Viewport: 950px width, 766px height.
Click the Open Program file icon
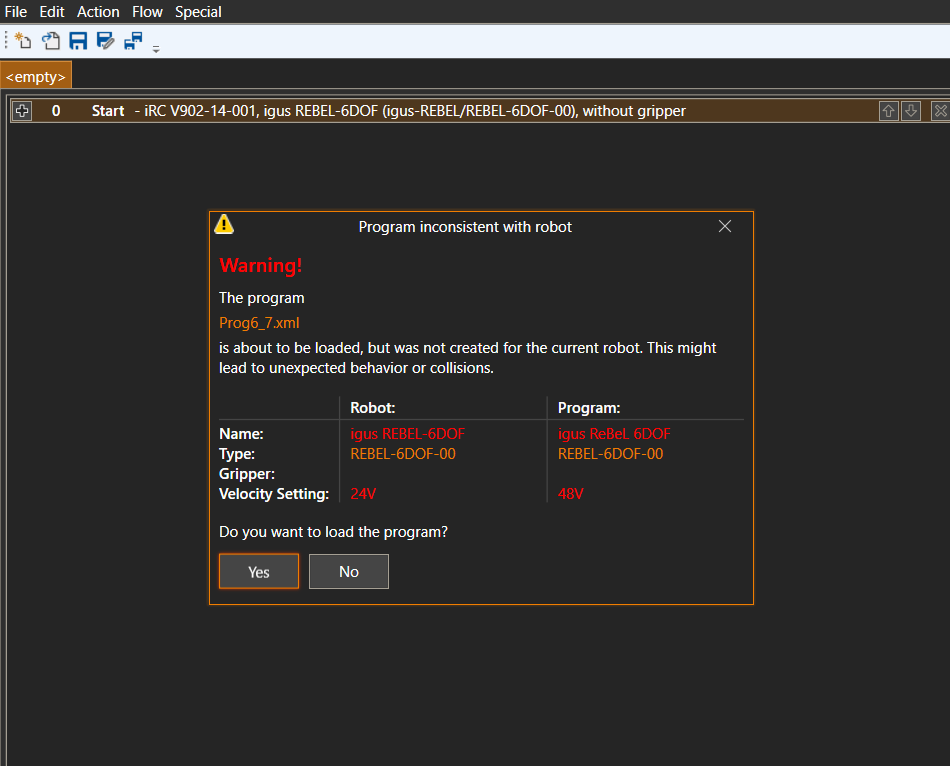pos(51,41)
